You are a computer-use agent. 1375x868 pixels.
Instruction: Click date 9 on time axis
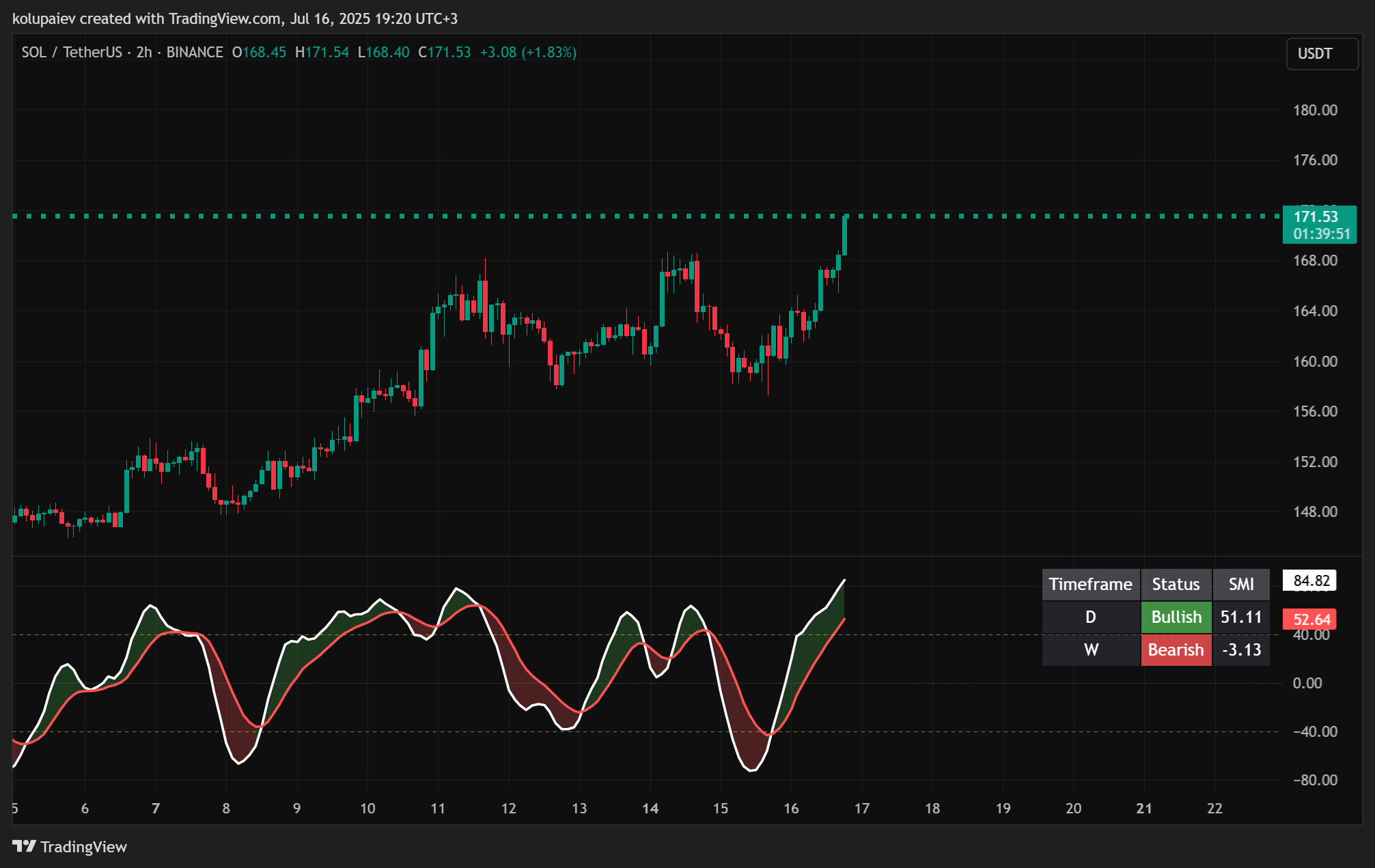pyautogui.click(x=296, y=809)
